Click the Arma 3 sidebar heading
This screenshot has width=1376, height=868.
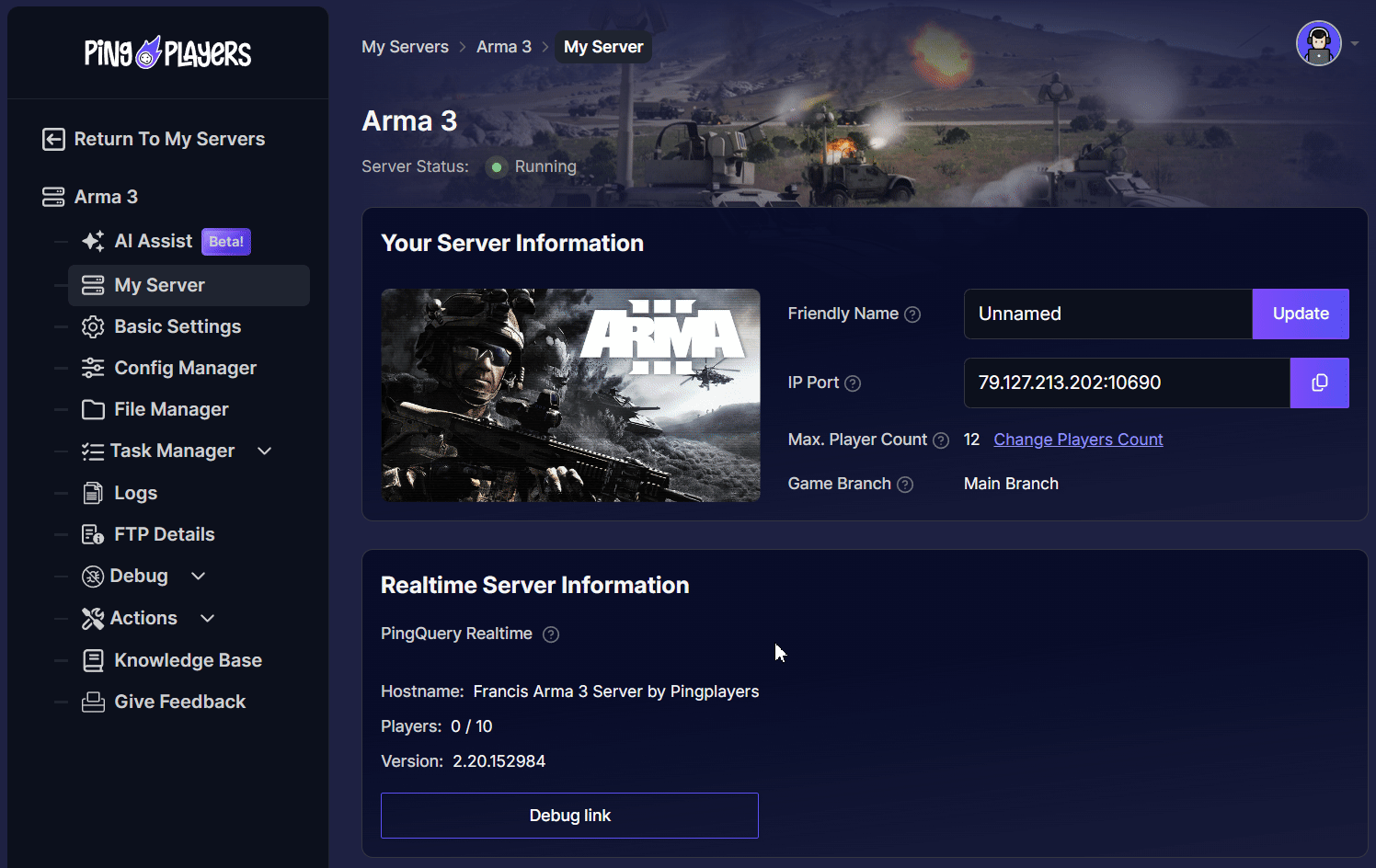click(106, 197)
